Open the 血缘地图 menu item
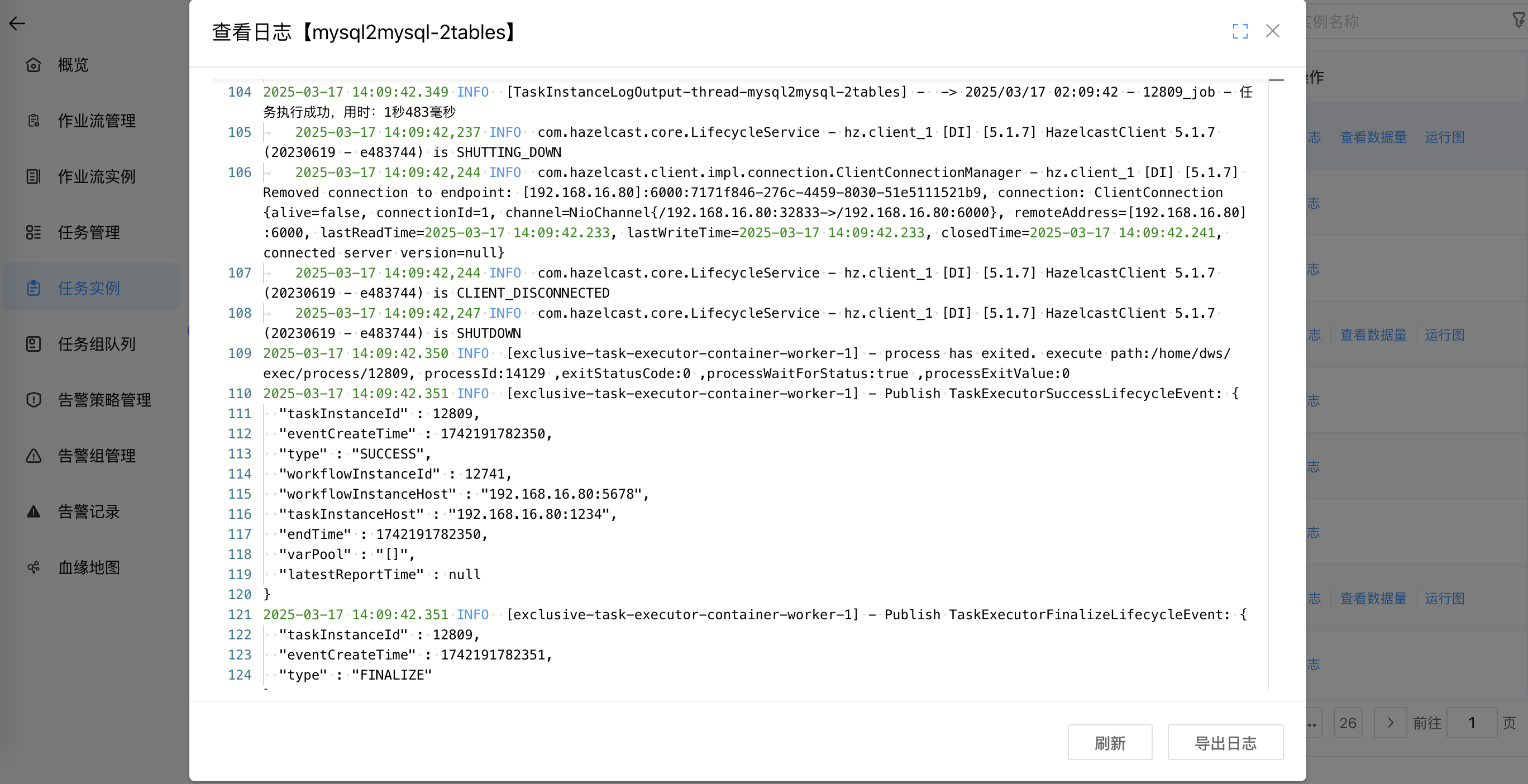This screenshot has width=1528, height=784. pos(89,567)
